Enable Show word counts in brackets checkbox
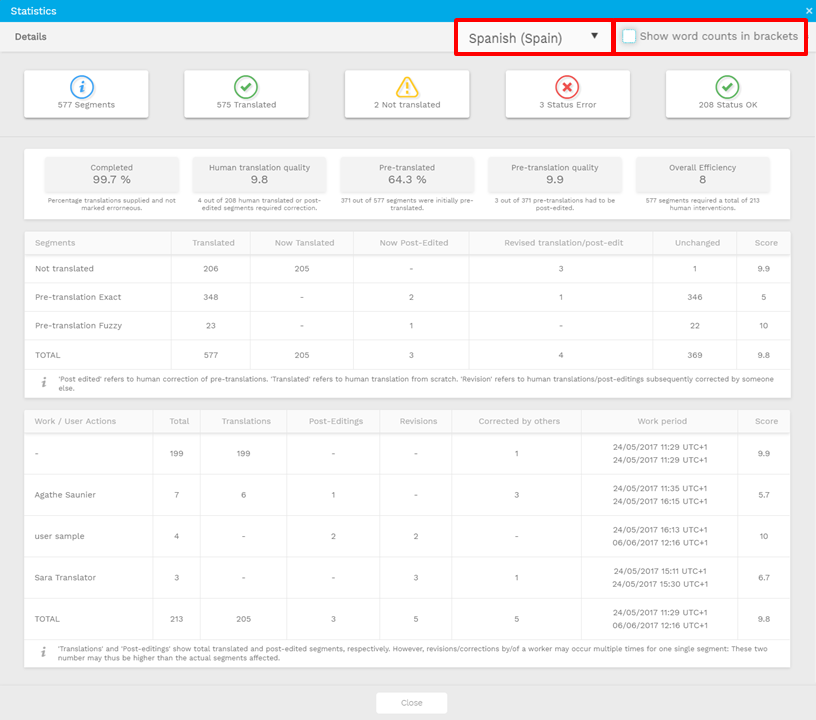 pyautogui.click(x=629, y=36)
